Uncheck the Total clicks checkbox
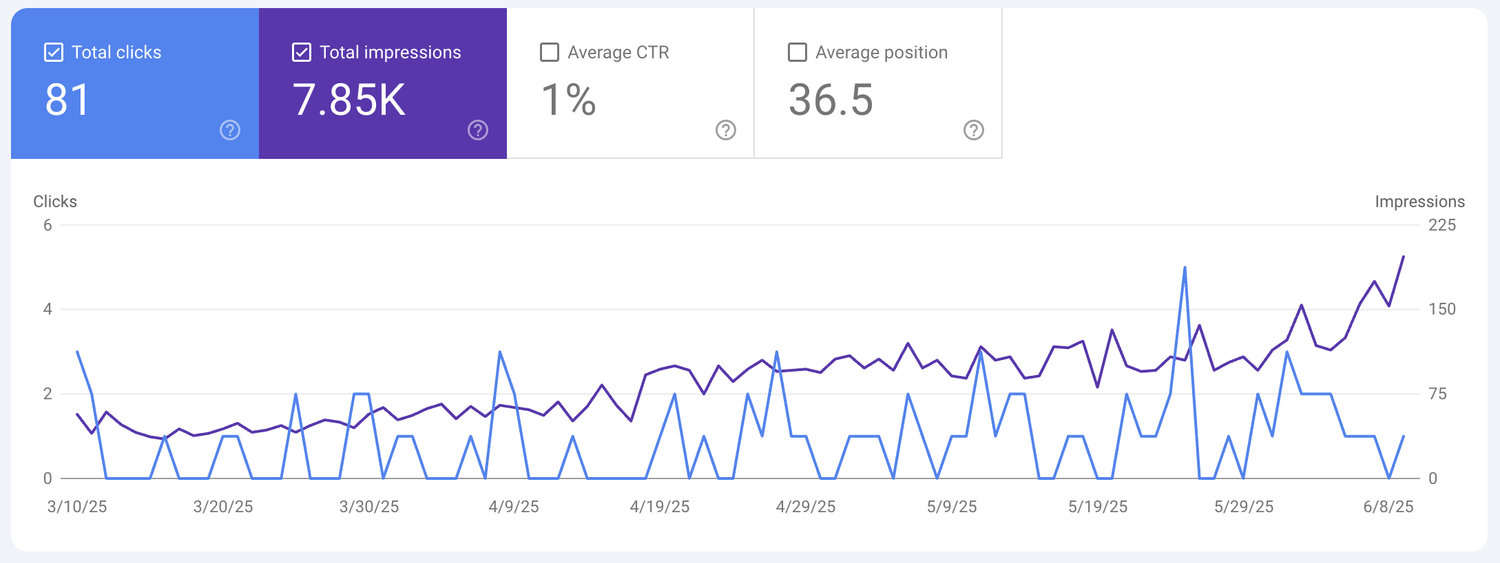Viewport: 1500px width, 563px height. coord(54,52)
